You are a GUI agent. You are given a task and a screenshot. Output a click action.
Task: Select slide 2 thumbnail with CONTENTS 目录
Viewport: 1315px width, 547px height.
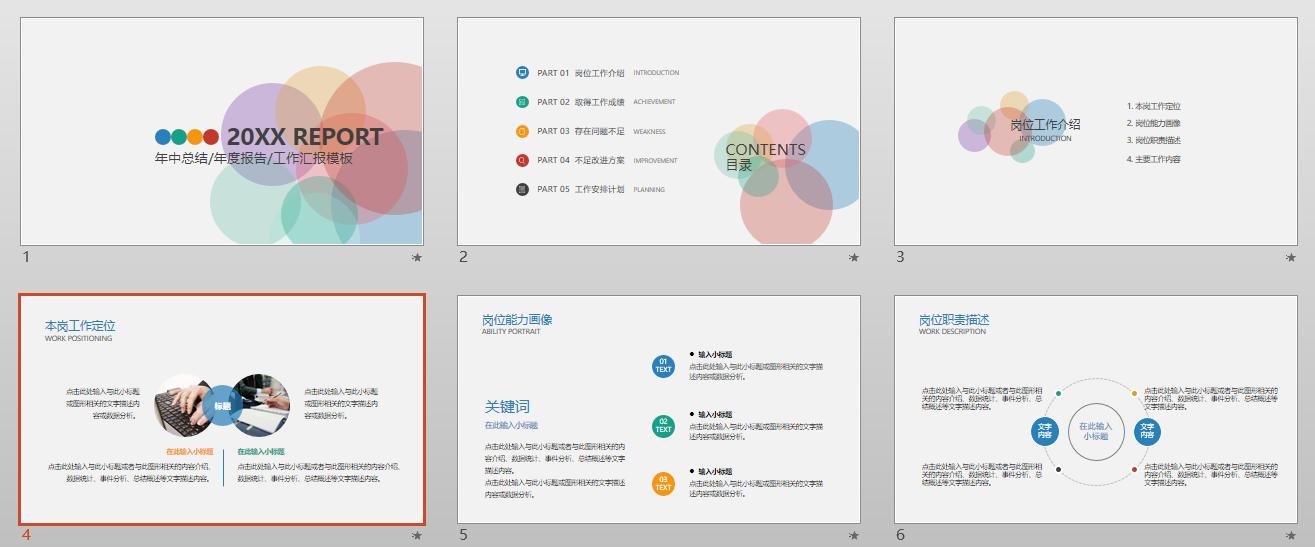(x=659, y=131)
